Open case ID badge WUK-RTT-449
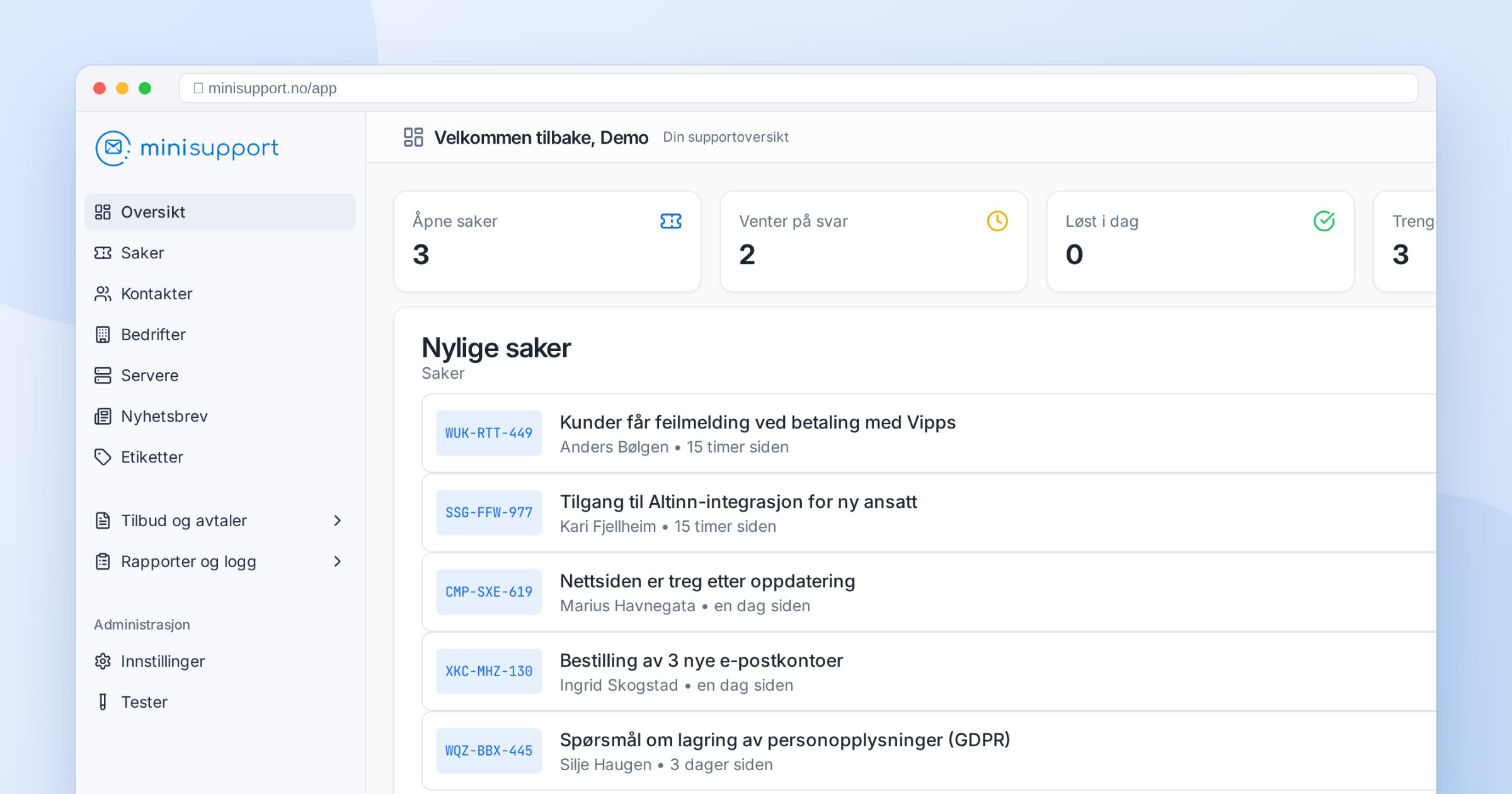Image resolution: width=1512 pixels, height=794 pixels. (489, 434)
